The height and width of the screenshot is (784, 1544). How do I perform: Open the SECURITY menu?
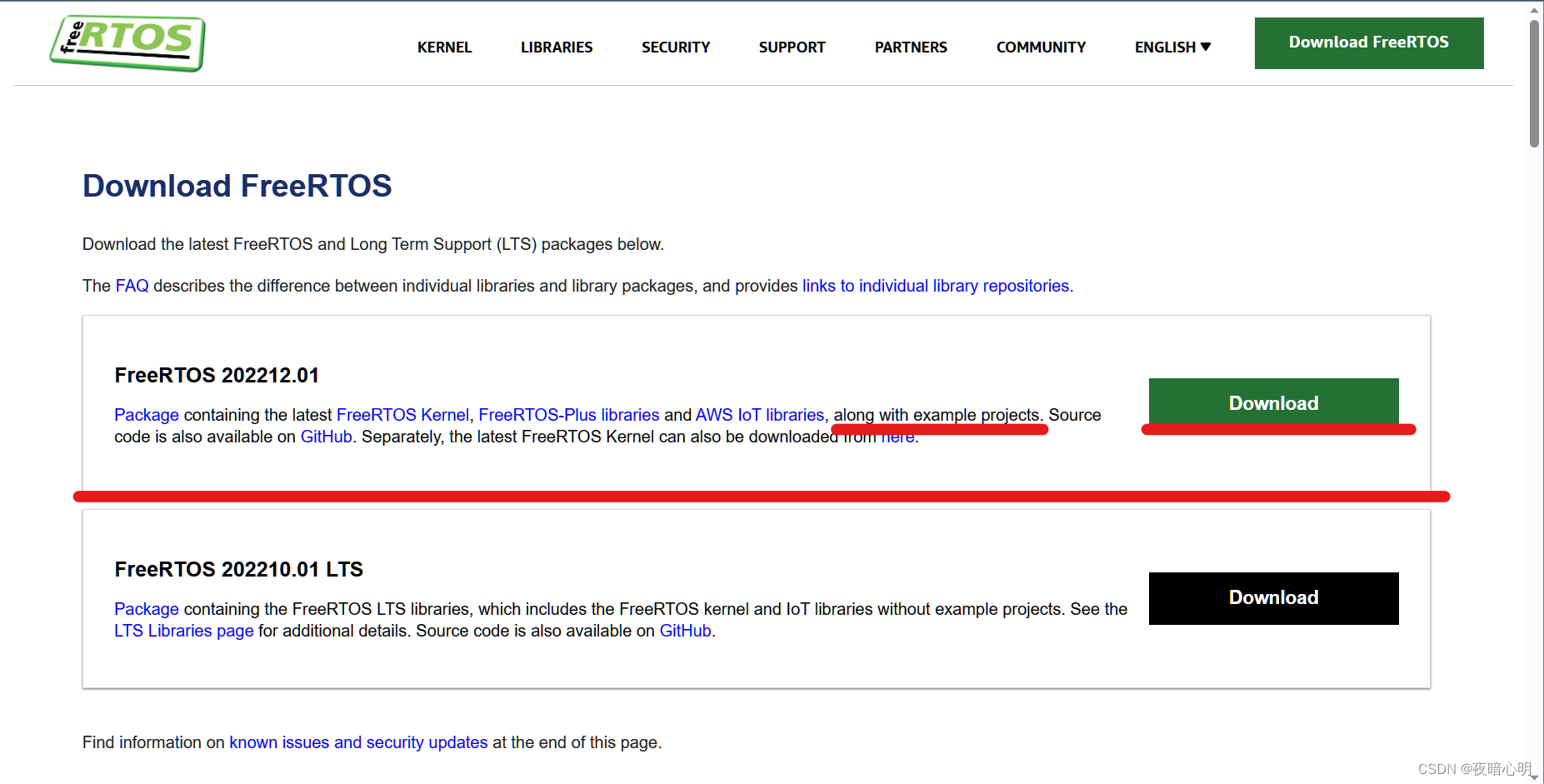[x=676, y=47]
